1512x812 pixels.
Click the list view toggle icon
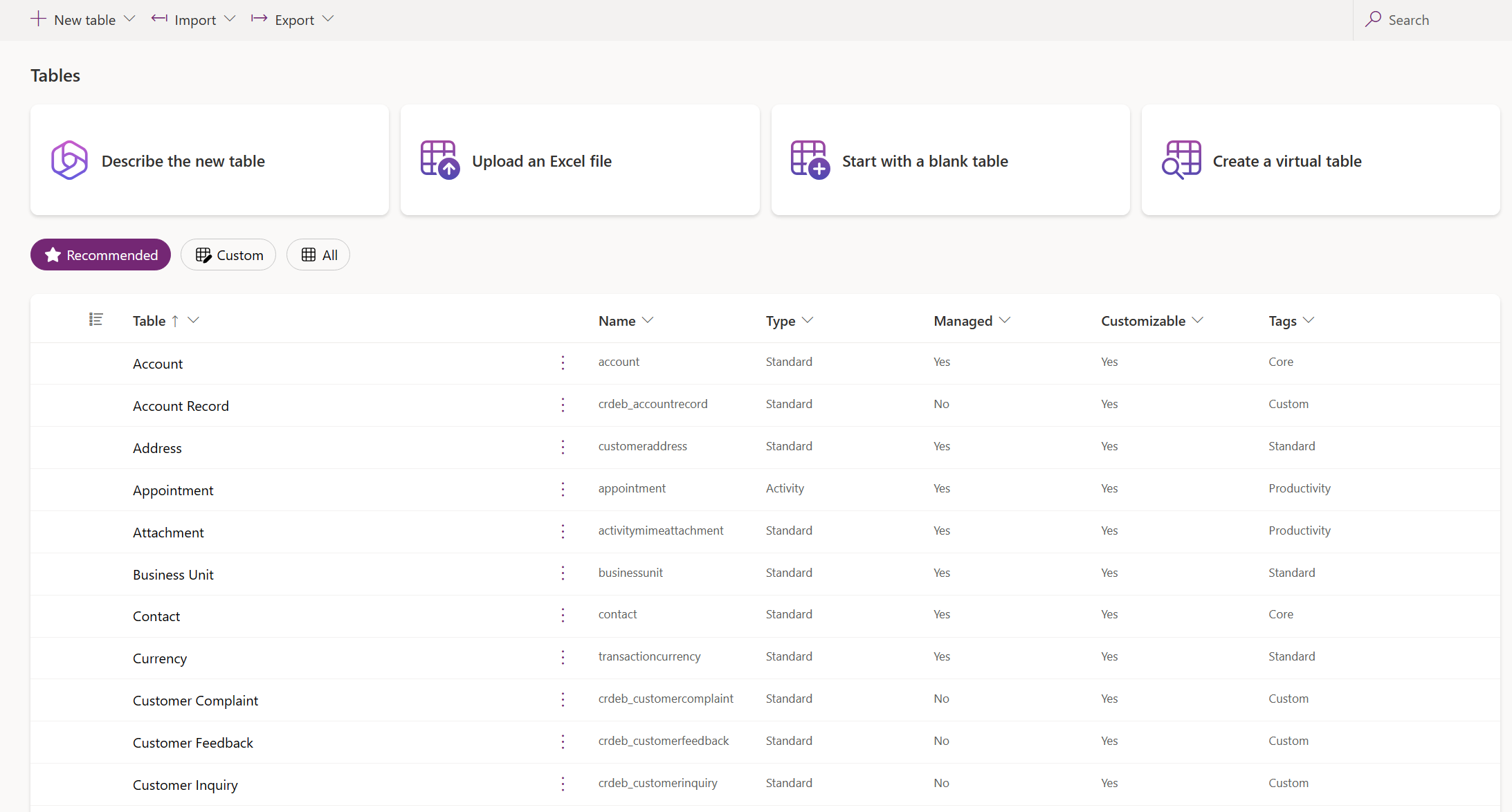click(x=96, y=320)
